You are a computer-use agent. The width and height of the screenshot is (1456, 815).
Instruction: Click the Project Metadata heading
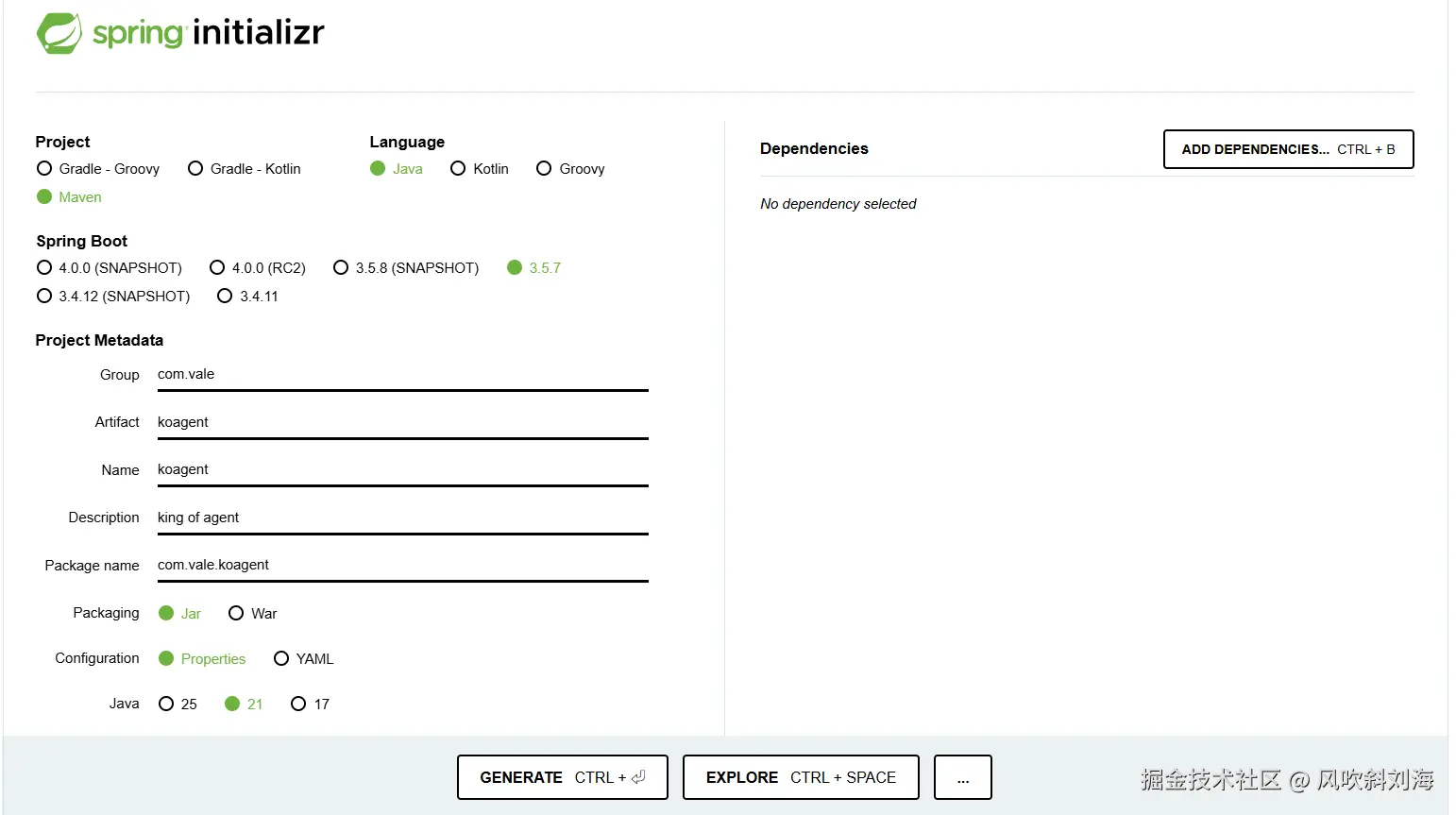[x=99, y=340]
